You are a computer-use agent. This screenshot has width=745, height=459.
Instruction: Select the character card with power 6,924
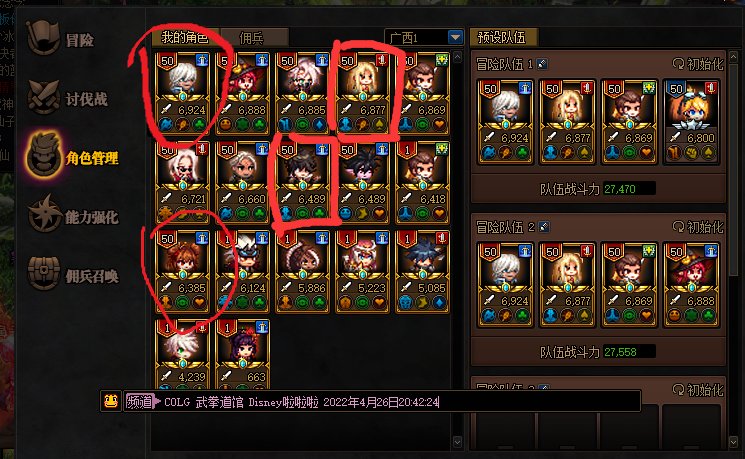182,93
